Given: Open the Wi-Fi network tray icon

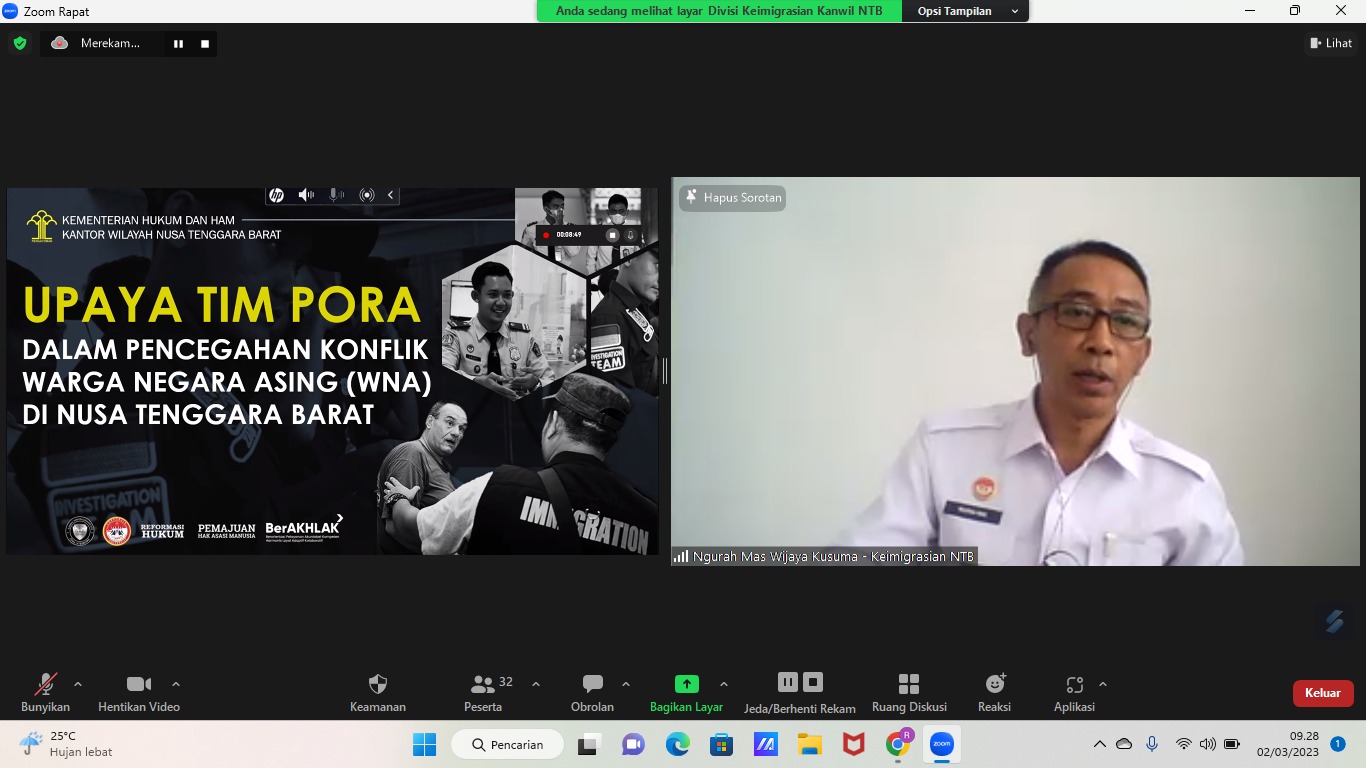Looking at the screenshot, I should click(x=1184, y=744).
